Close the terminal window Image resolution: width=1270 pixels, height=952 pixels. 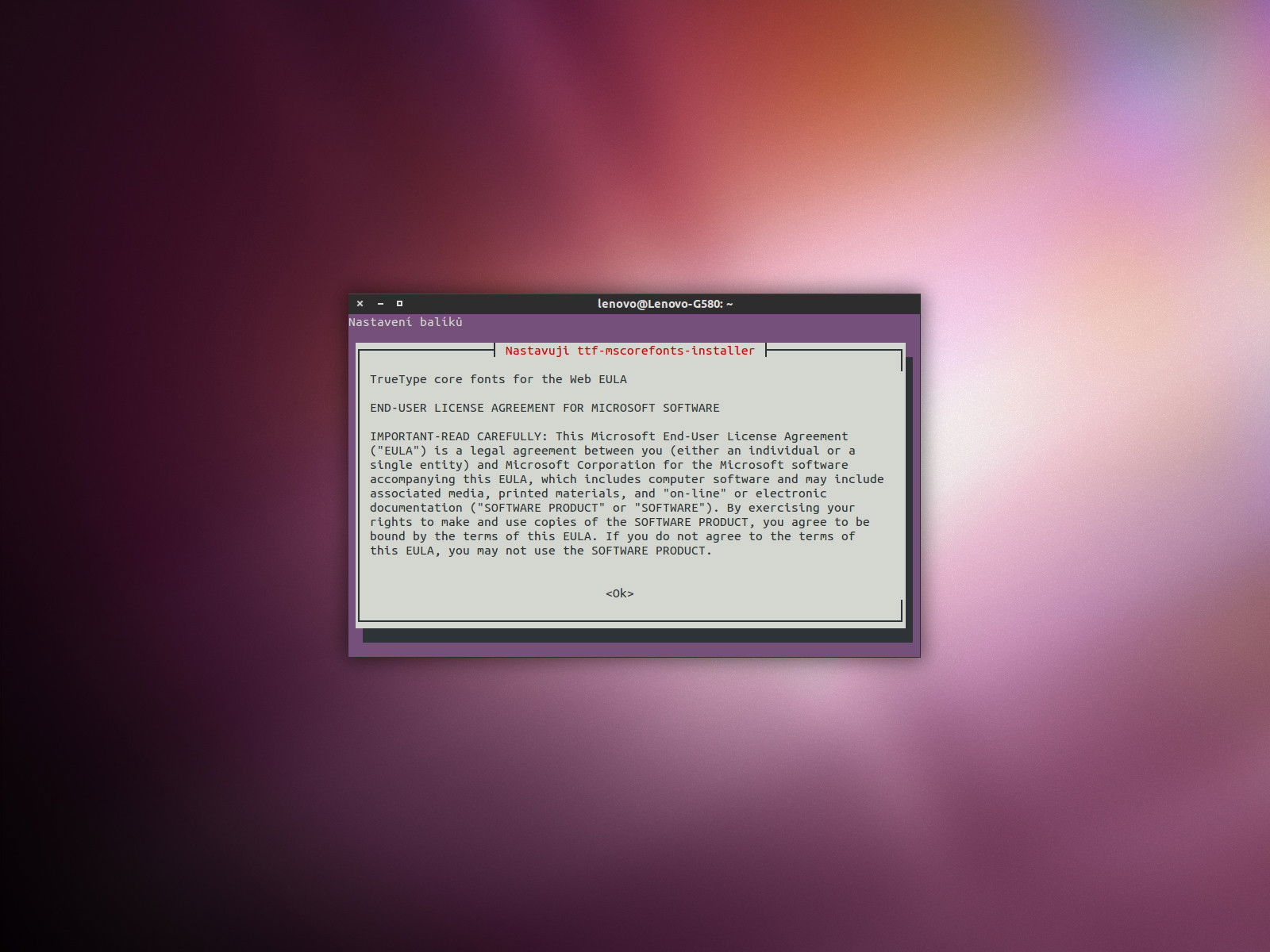click(360, 304)
